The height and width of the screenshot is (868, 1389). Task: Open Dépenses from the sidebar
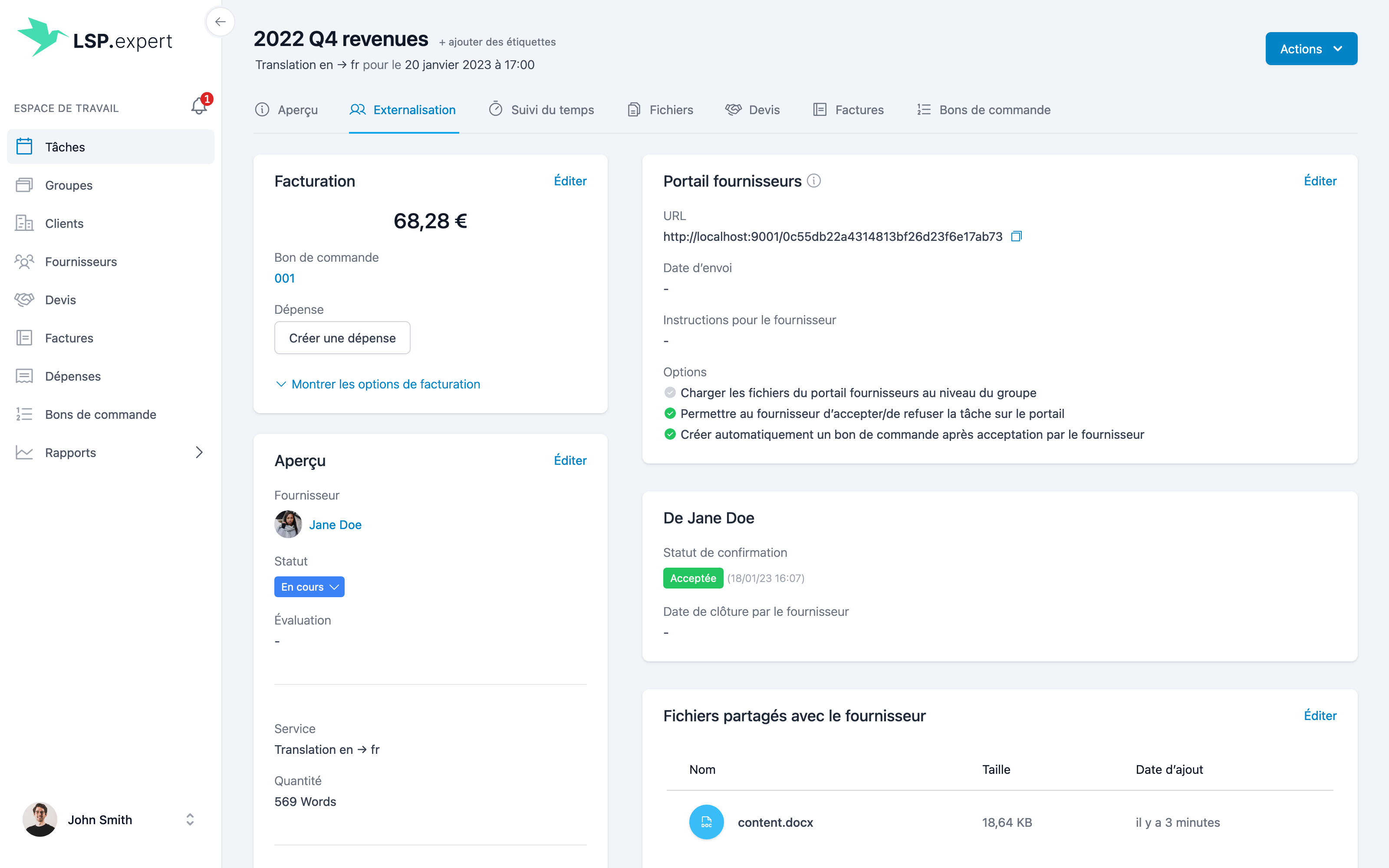point(72,376)
